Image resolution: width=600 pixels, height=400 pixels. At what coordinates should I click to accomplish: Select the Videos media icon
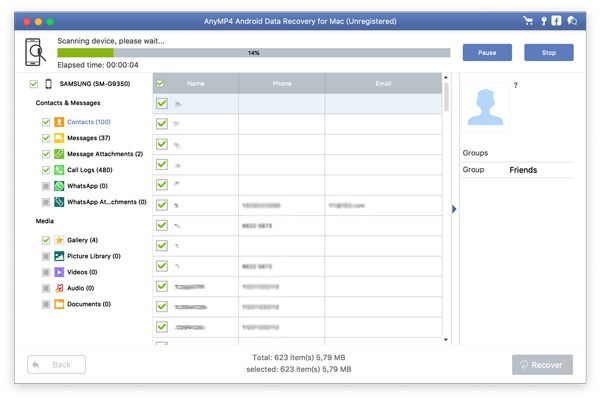coord(59,272)
